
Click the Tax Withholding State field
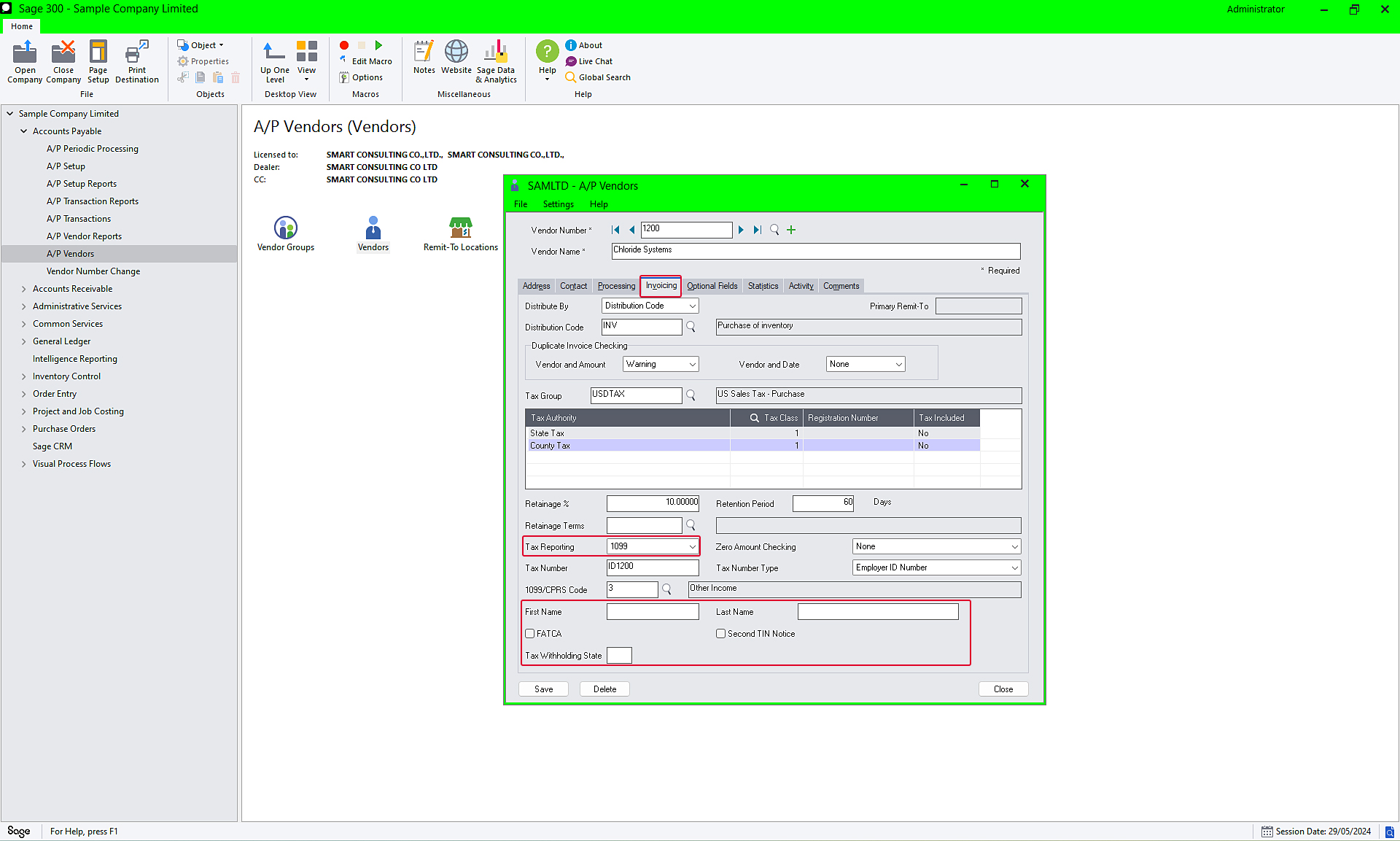coord(619,655)
